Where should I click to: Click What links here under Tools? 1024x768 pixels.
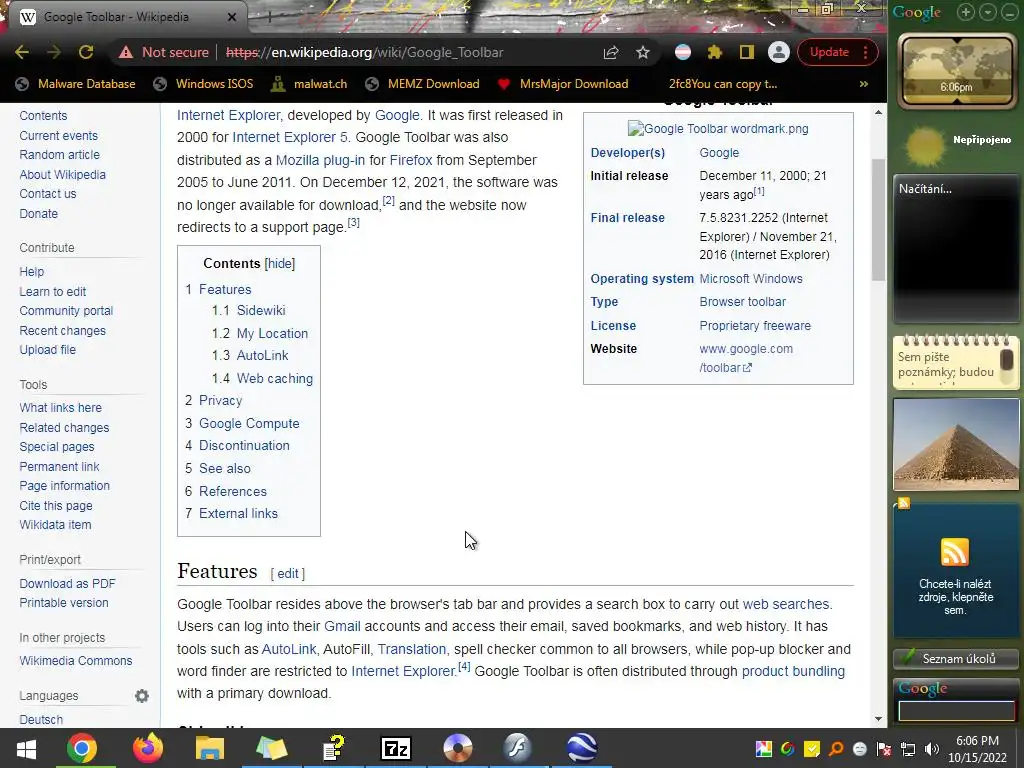[61, 408]
